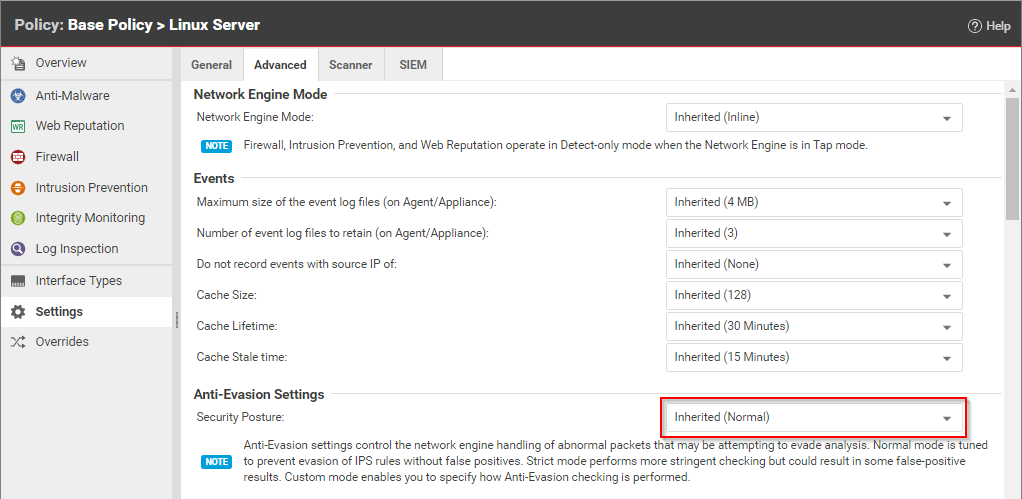The image size is (1022, 499).
Task: Switch to the General tab
Action: 211,65
